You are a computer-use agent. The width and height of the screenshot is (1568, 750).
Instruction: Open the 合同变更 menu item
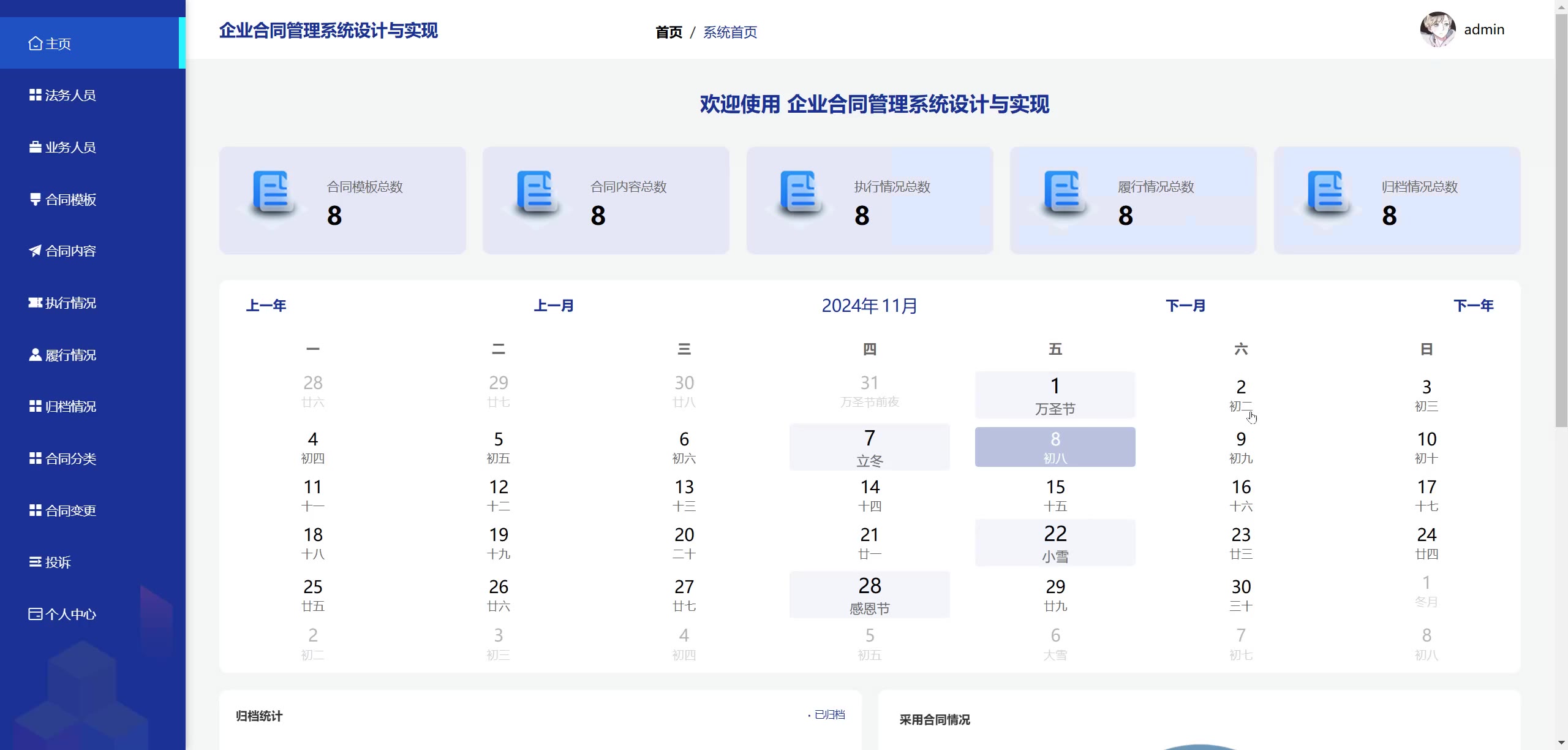click(x=70, y=510)
